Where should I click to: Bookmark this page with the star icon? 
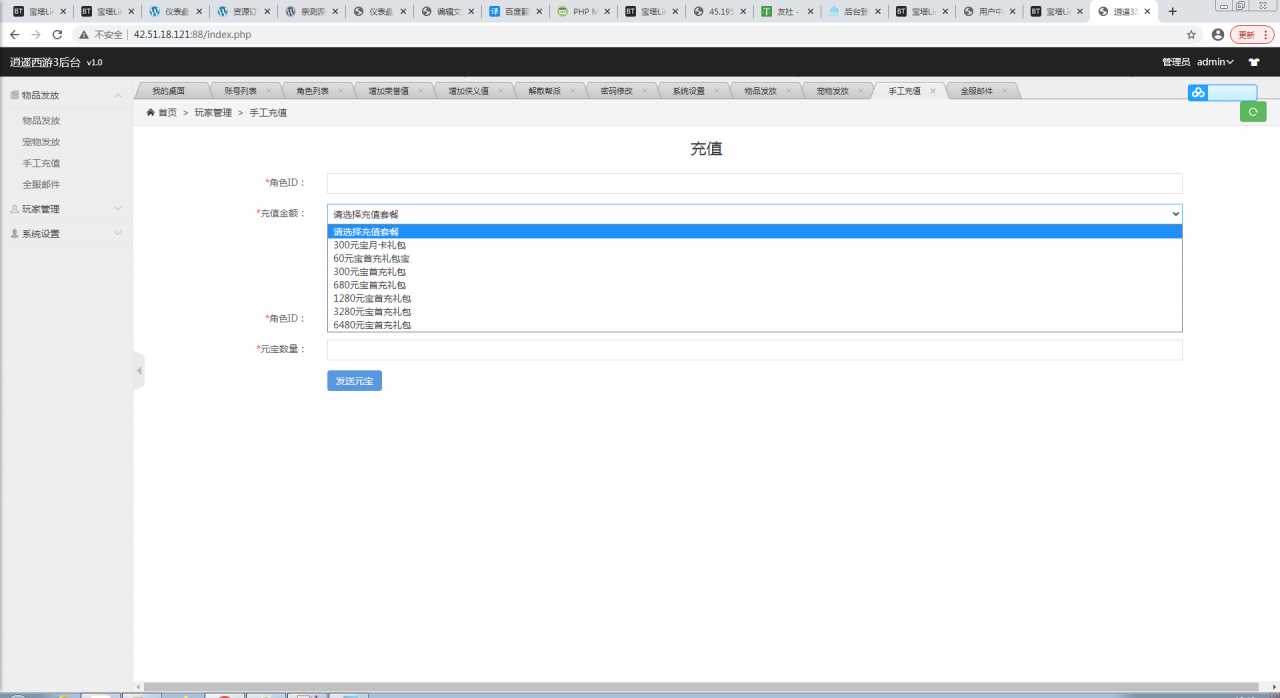click(x=1191, y=34)
